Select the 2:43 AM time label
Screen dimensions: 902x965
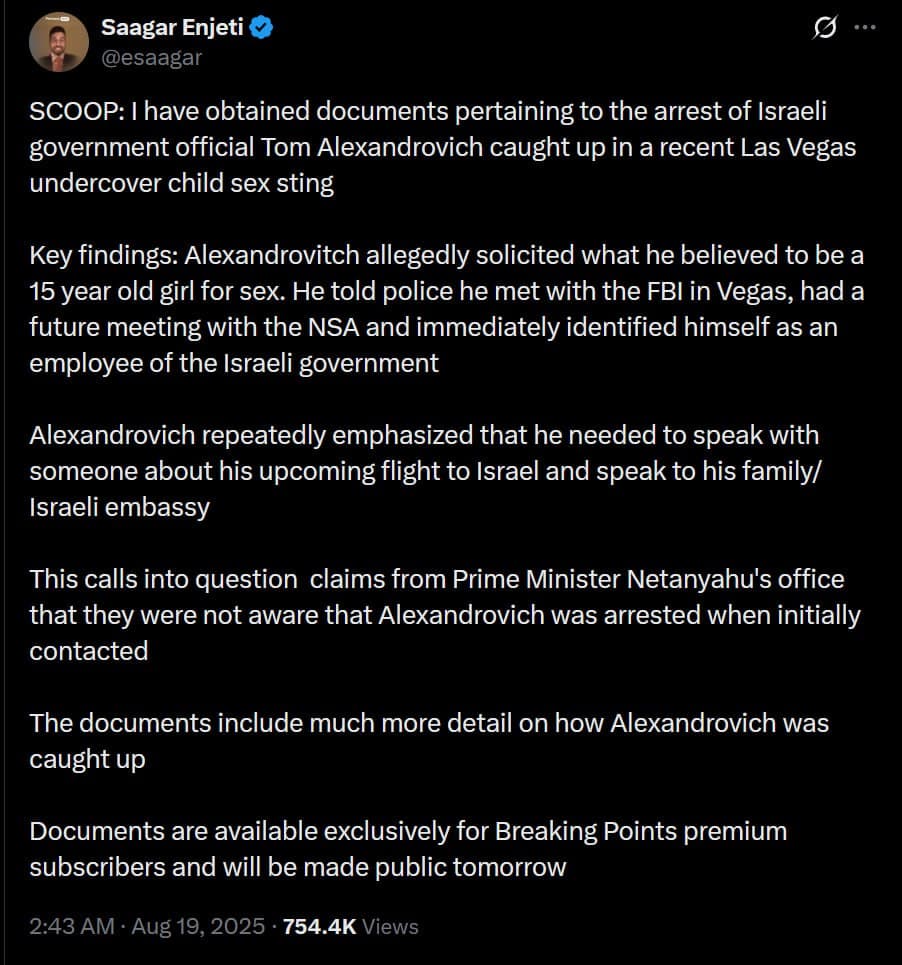click(59, 927)
